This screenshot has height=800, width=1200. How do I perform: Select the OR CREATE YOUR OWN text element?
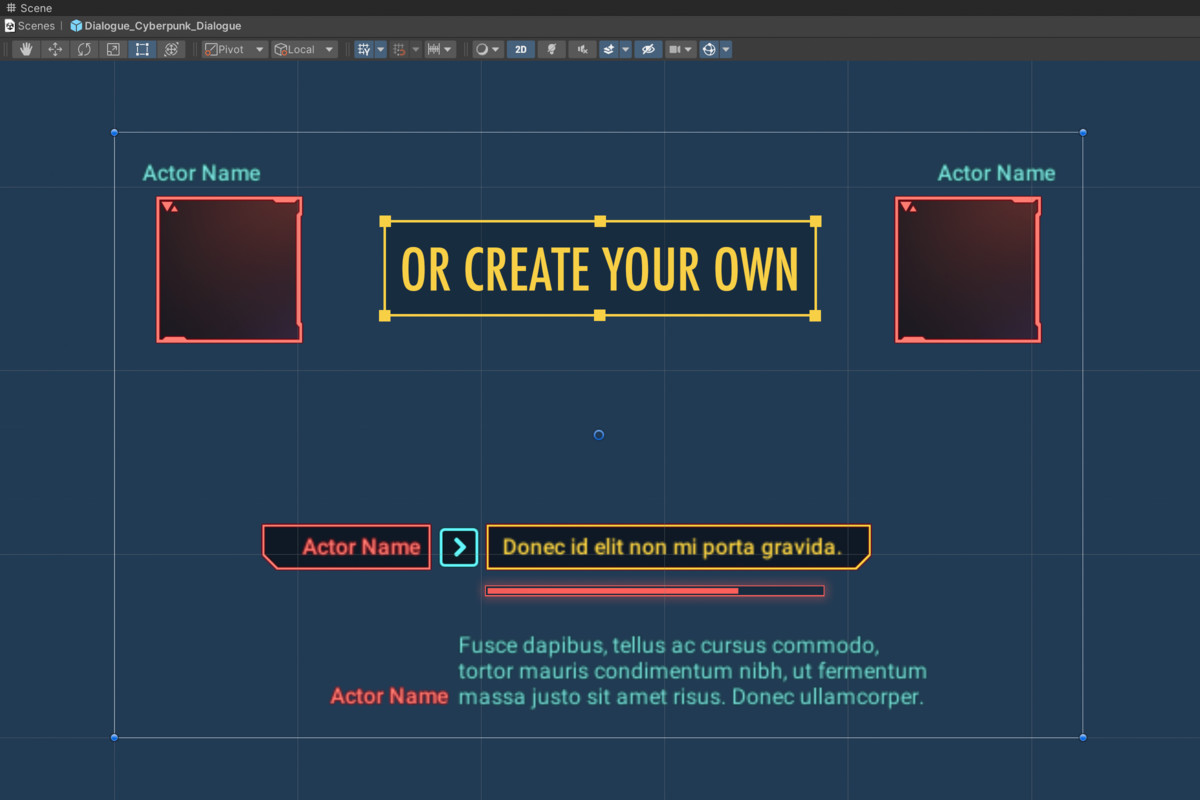coord(599,268)
